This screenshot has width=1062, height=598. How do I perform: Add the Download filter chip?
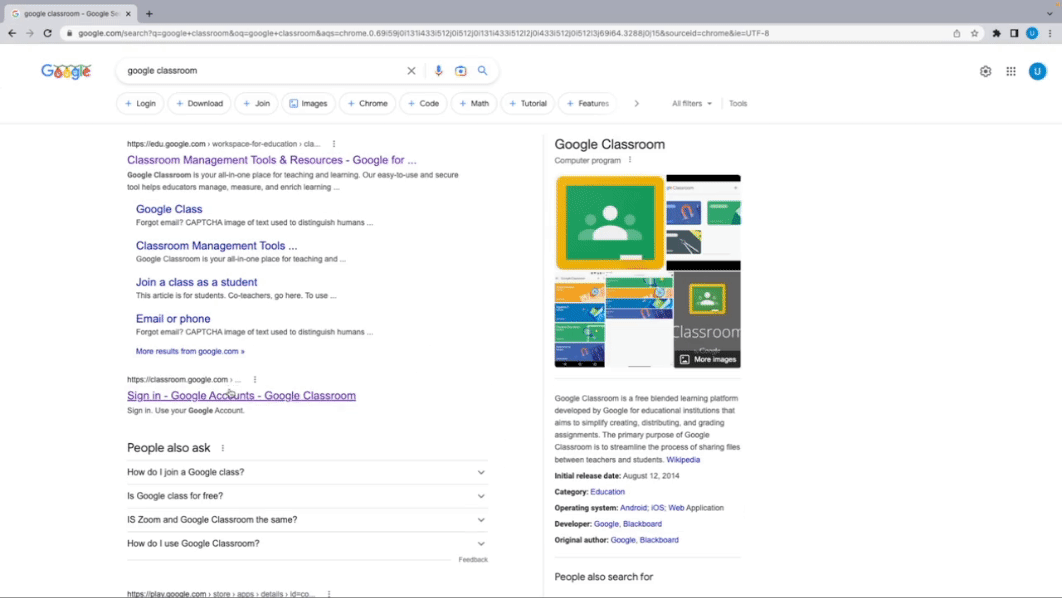(199, 104)
